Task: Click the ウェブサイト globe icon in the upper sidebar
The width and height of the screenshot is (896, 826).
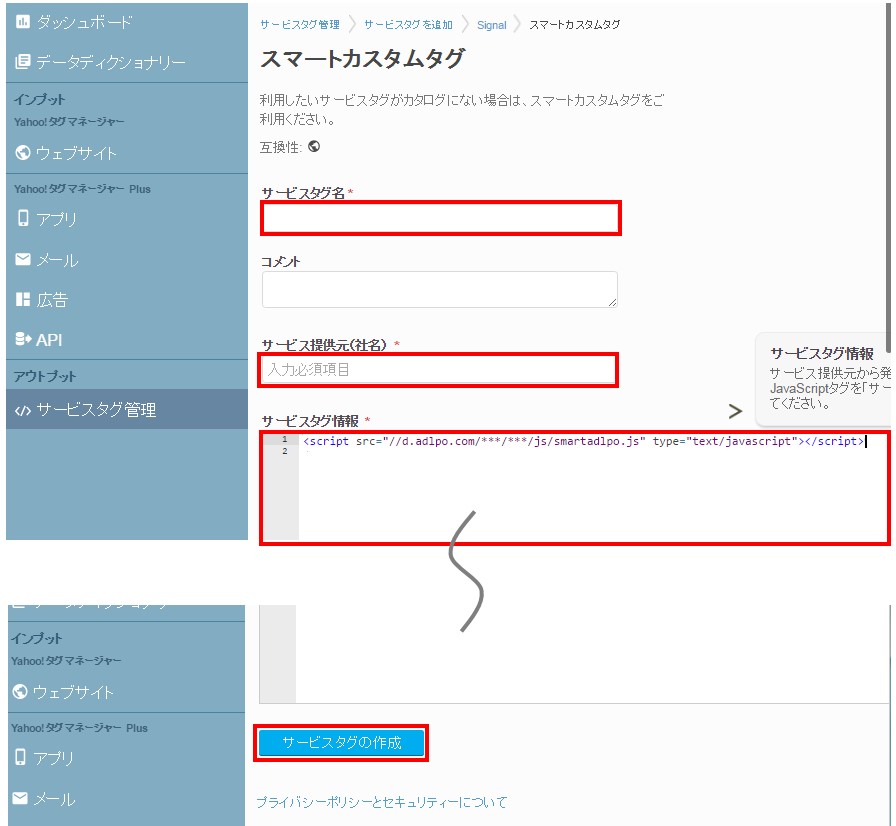Action: click(x=23, y=153)
